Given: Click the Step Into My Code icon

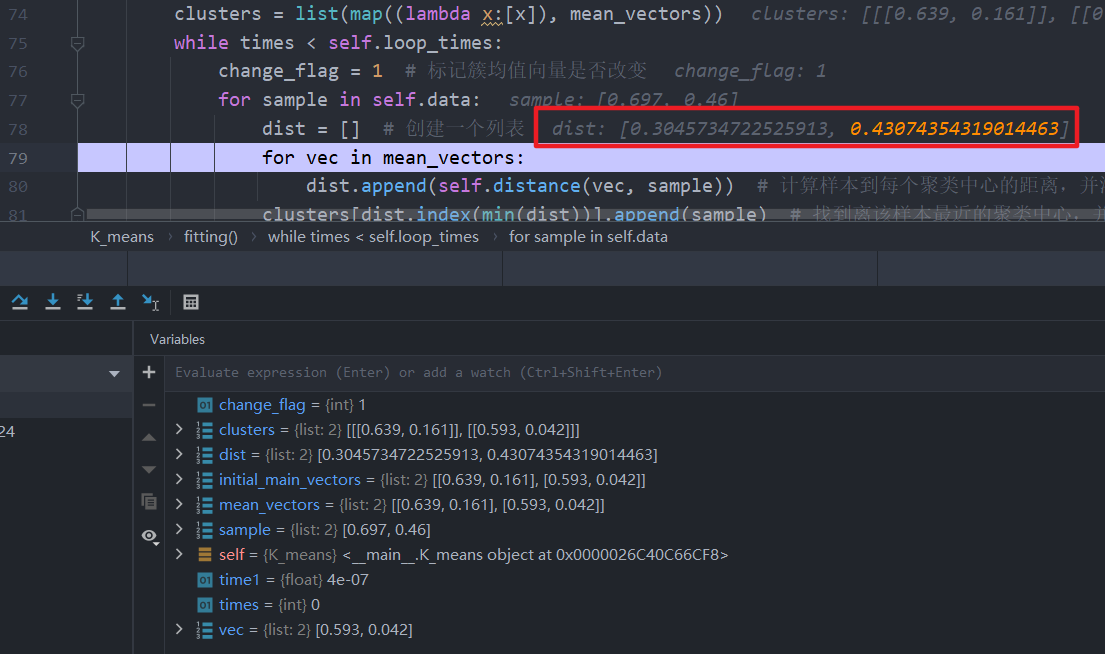Looking at the screenshot, I should coord(85,302).
